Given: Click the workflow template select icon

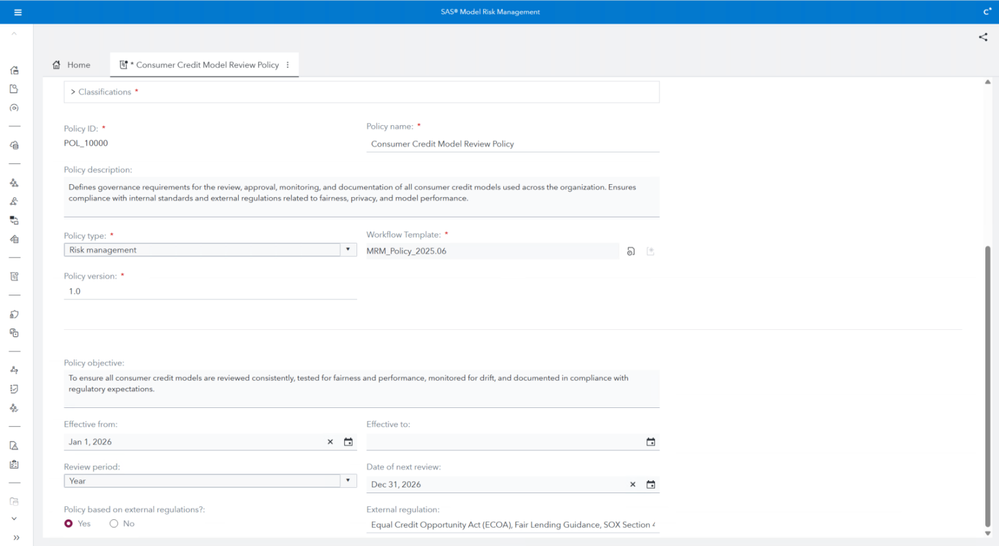Looking at the screenshot, I should [x=631, y=251].
